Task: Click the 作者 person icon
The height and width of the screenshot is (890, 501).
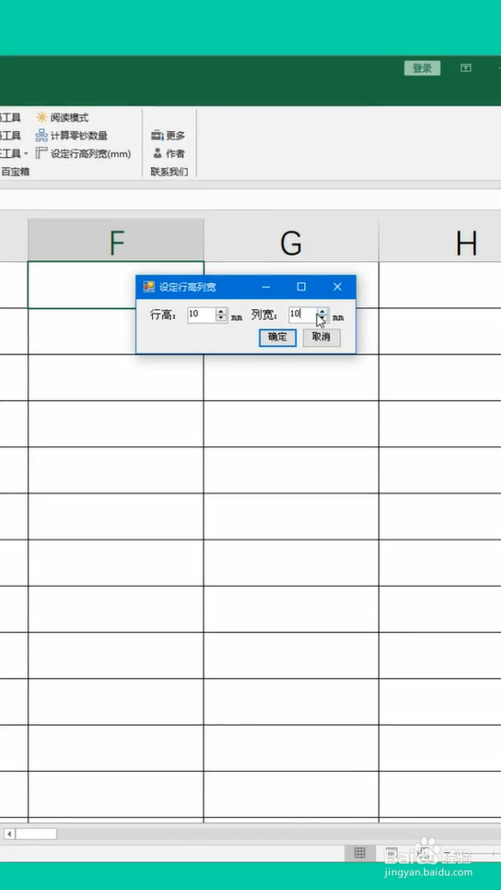Action: point(158,153)
